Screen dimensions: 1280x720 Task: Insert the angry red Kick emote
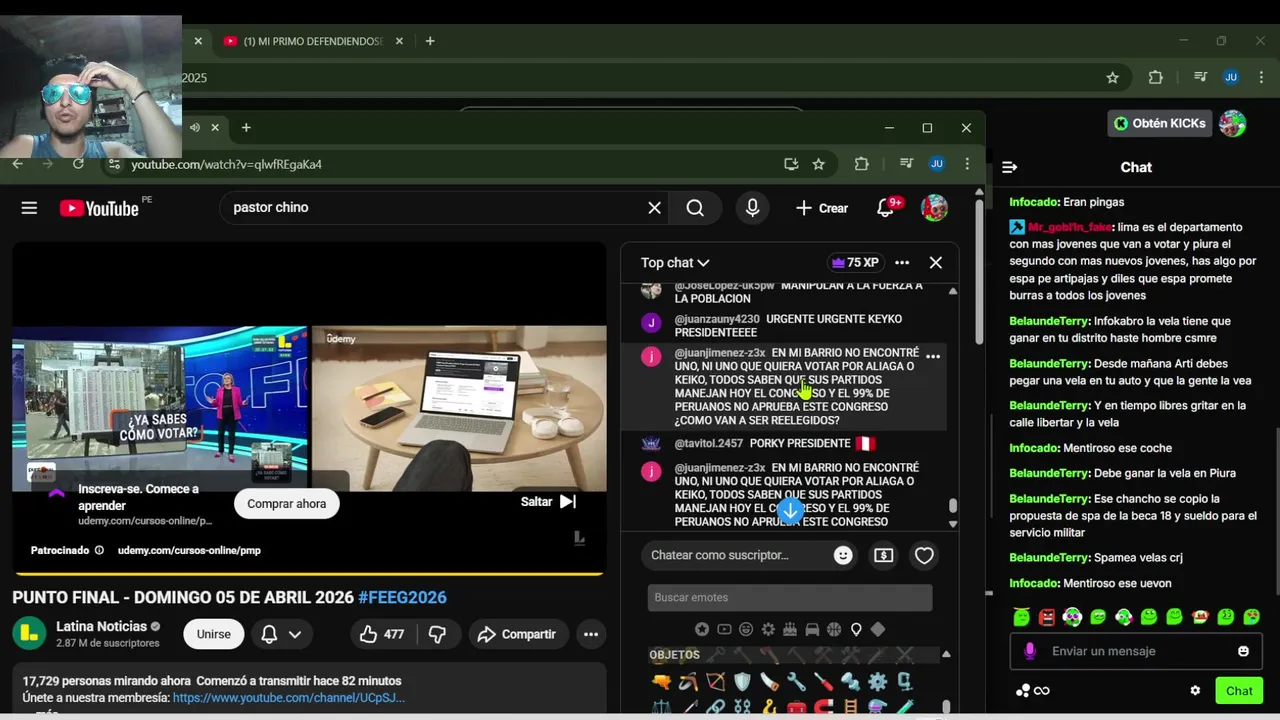point(1047,617)
